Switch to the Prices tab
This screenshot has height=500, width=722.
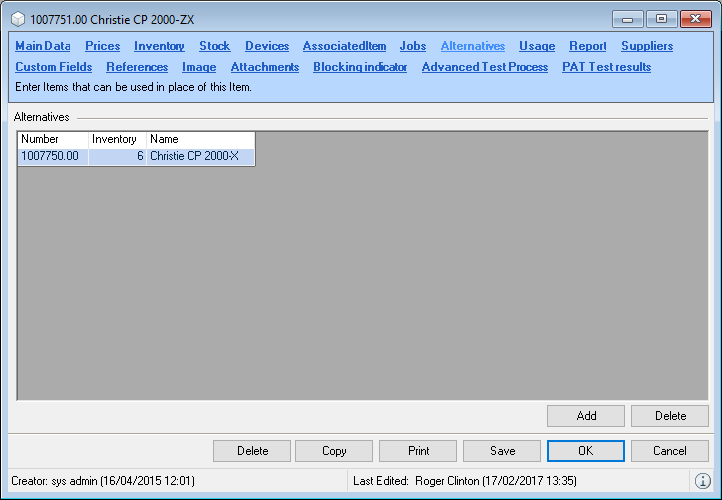click(102, 46)
